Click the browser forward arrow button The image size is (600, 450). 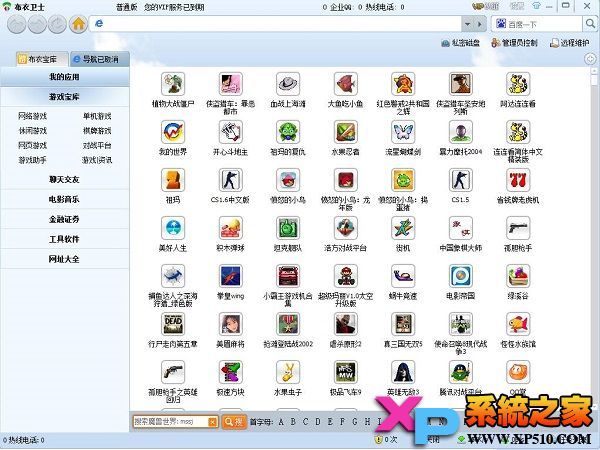(38, 24)
